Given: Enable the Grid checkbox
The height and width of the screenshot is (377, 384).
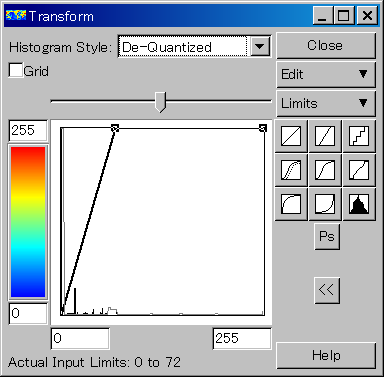Looking at the screenshot, I should point(15,70).
